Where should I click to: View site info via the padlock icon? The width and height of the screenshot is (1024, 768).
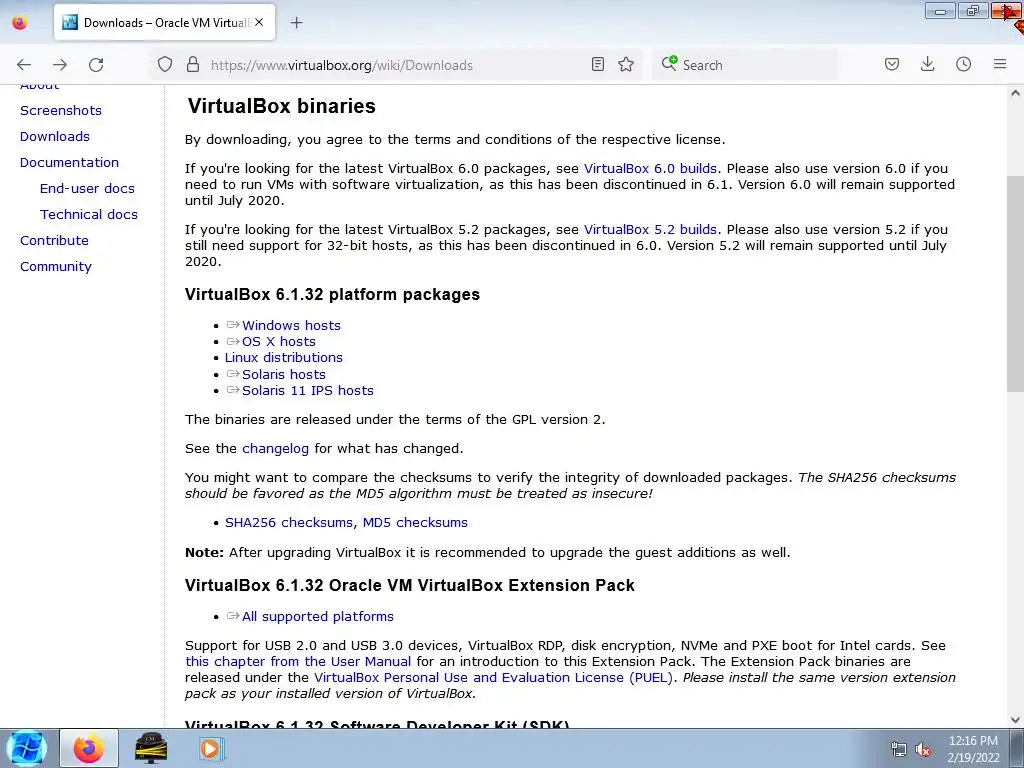[193, 65]
